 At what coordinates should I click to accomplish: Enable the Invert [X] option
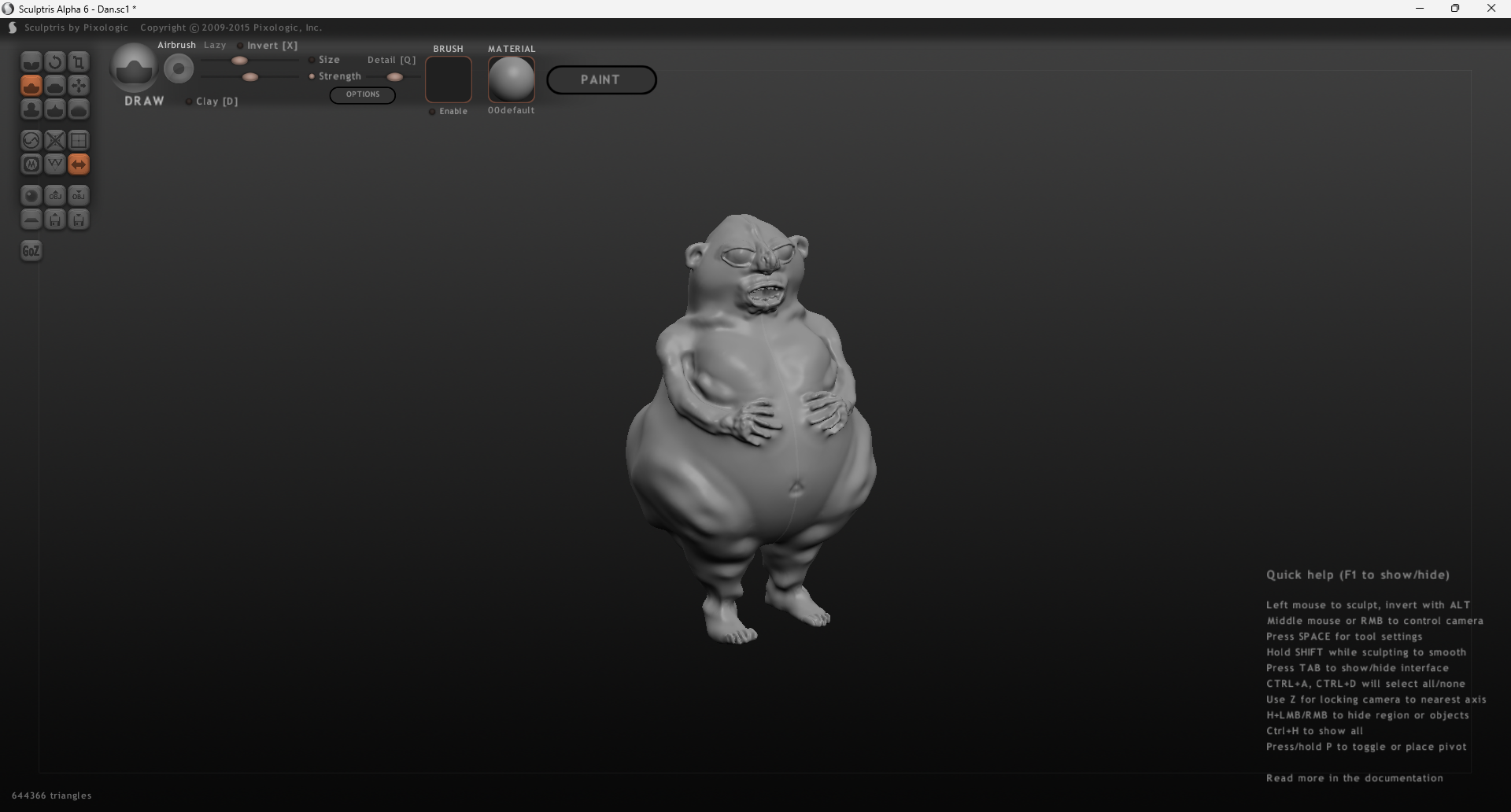pyautogui.click(x=268, y=46)
